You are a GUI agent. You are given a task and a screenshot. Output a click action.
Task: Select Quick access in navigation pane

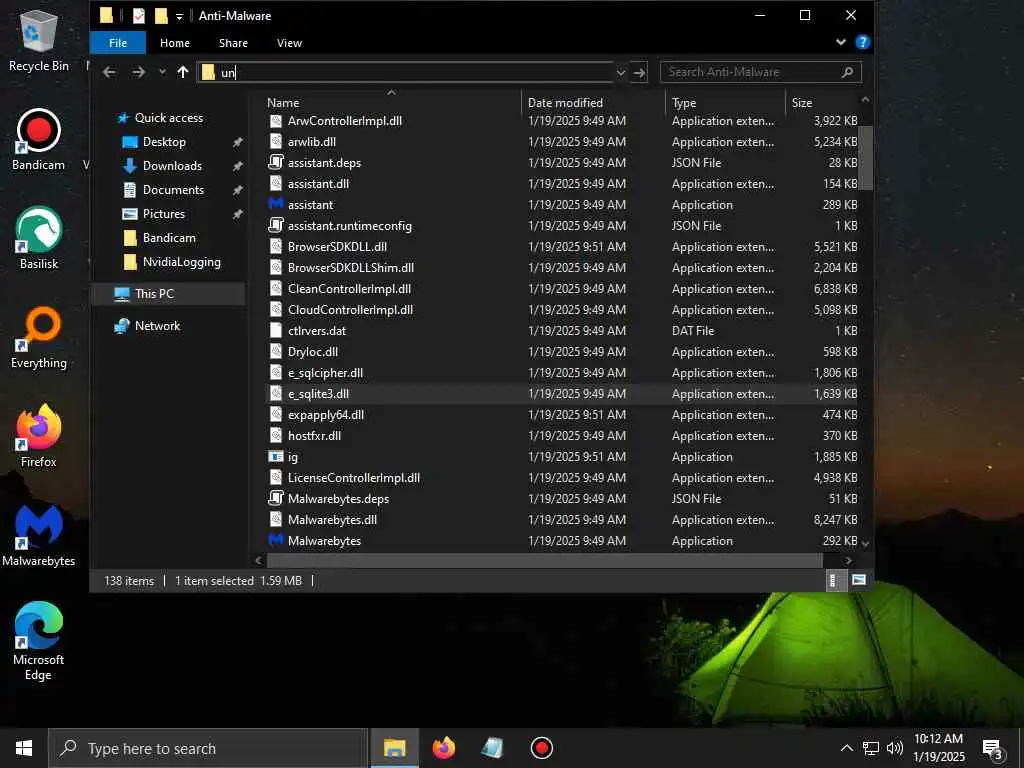(168, 118)
